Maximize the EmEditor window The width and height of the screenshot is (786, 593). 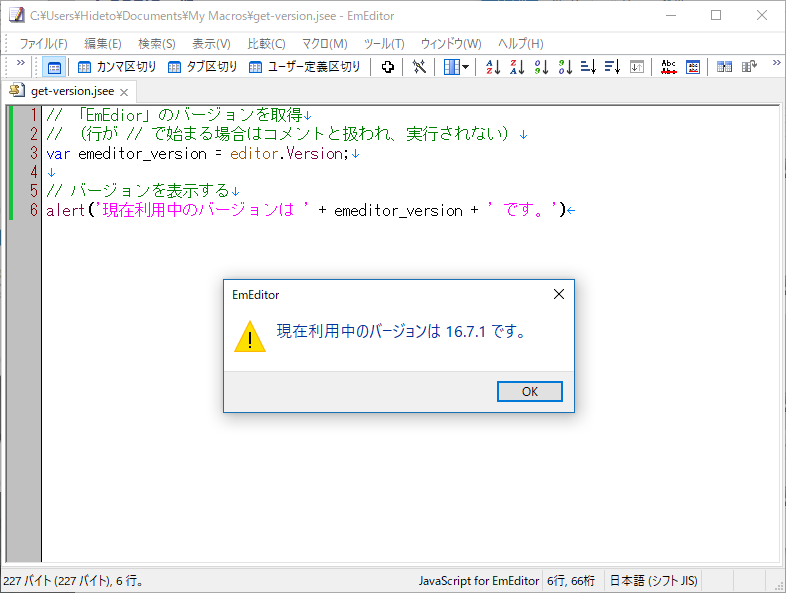tap(716, 16)
